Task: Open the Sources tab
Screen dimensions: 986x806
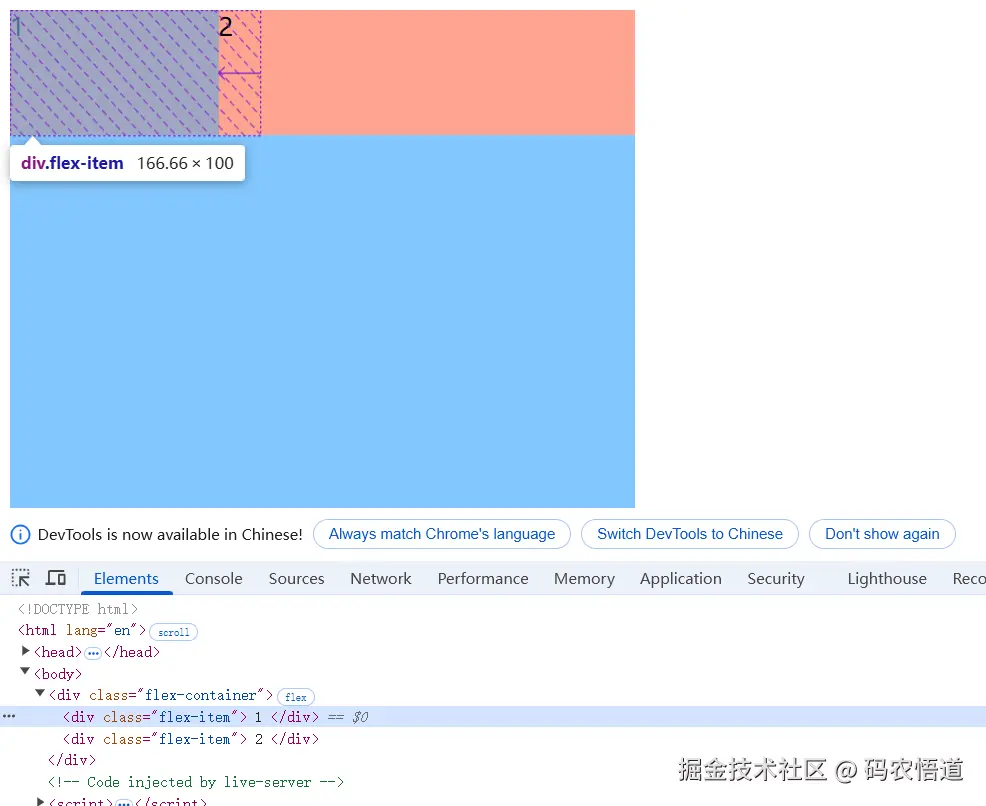Action: pos(296,578)
